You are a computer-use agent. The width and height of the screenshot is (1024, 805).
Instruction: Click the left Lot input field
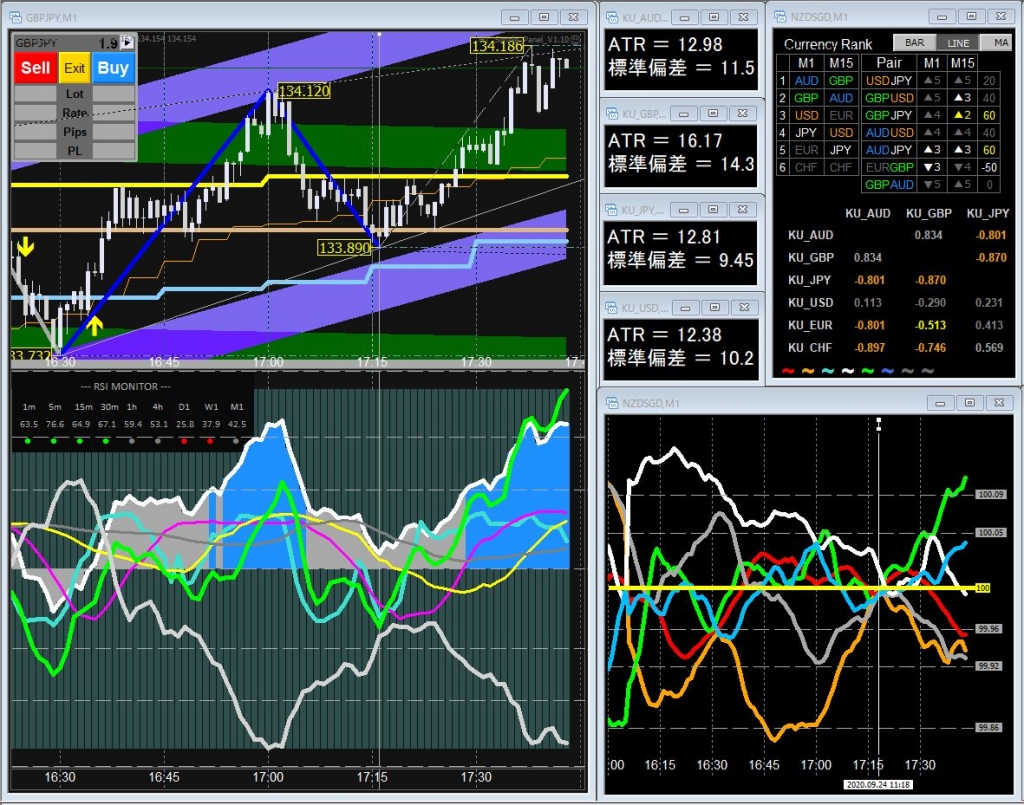35,93
